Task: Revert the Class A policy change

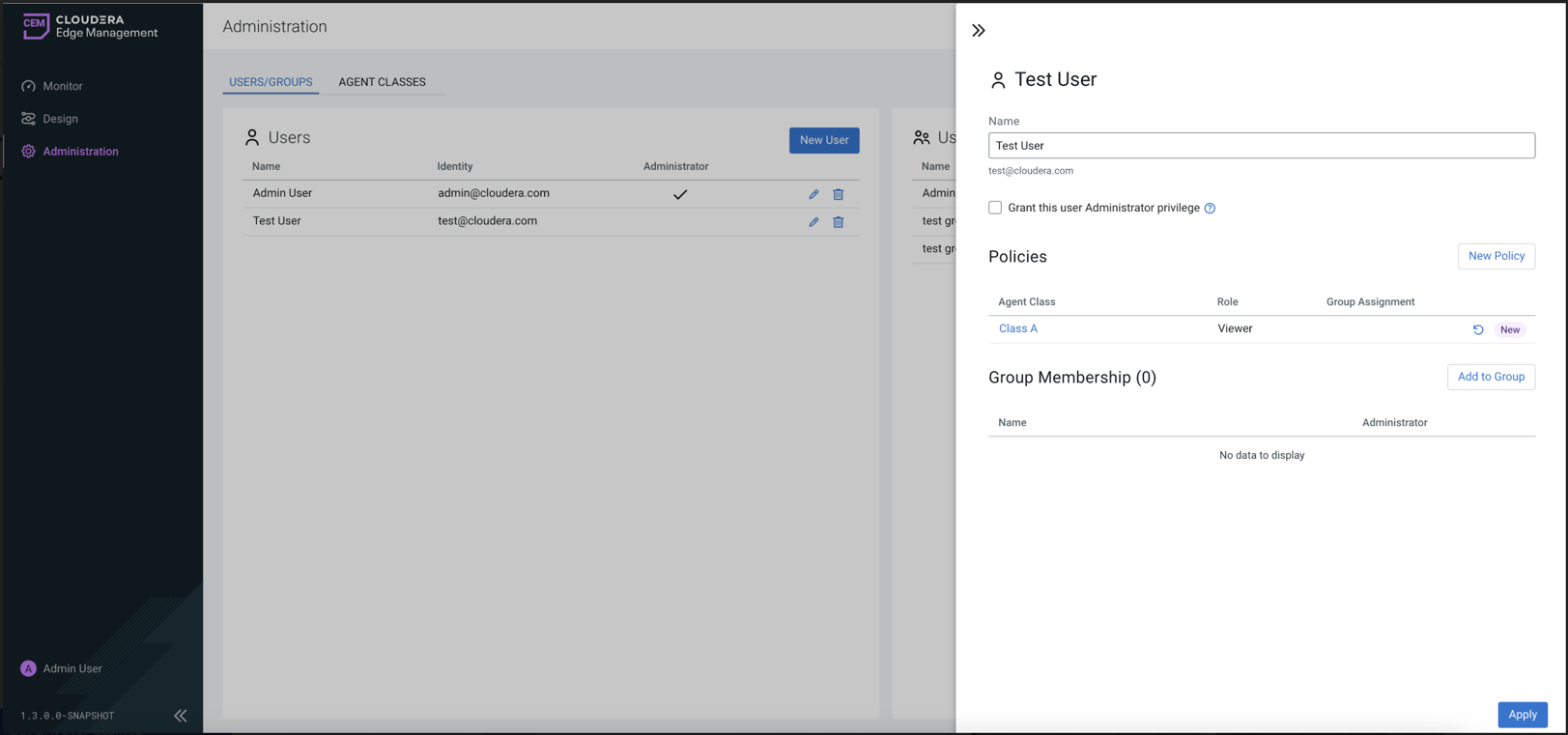Action: (1478, 329)
